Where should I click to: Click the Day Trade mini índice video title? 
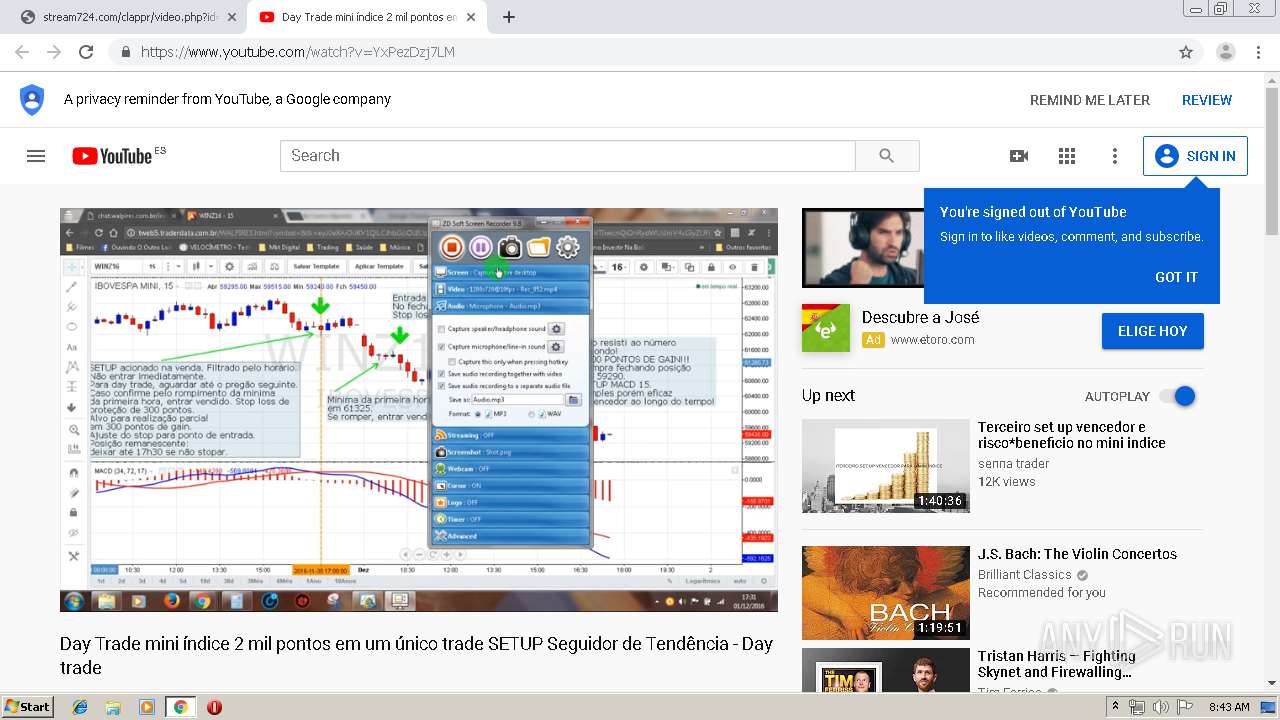(x=416, y=655)
